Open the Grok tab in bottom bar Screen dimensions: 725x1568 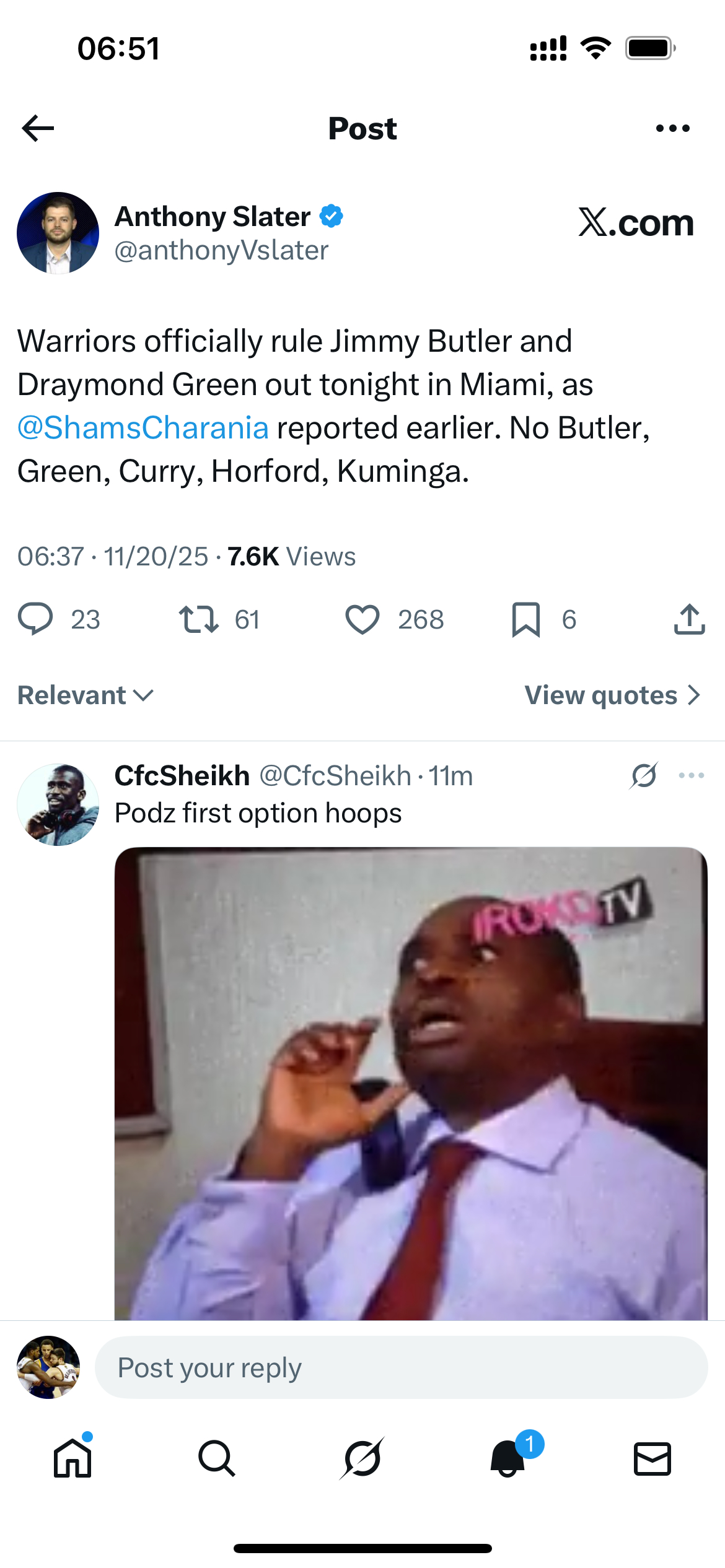tap(362, 1458)
